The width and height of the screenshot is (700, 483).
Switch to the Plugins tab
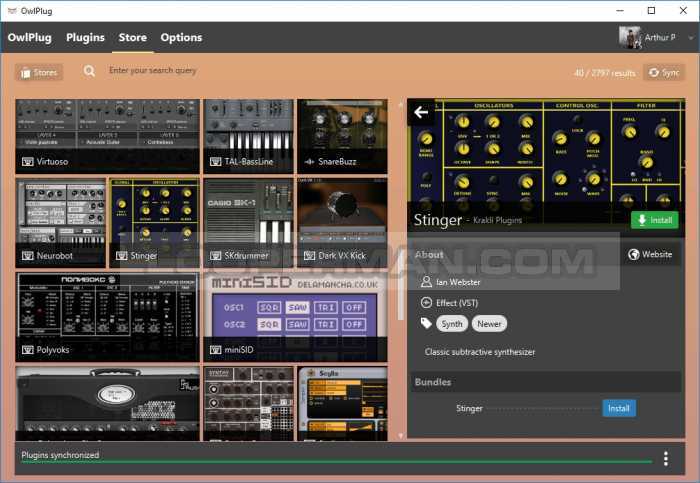pyautogui.click(x=85, y=38)
